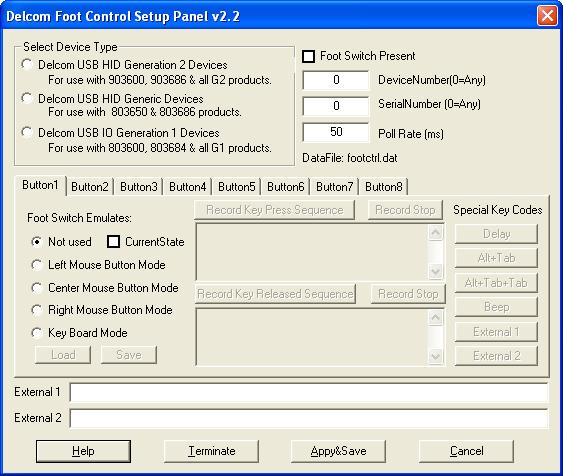Click the Poll Rate input field
Image resolution: width=563 pixels, height=476 pixels.
(x=336, y=132)
